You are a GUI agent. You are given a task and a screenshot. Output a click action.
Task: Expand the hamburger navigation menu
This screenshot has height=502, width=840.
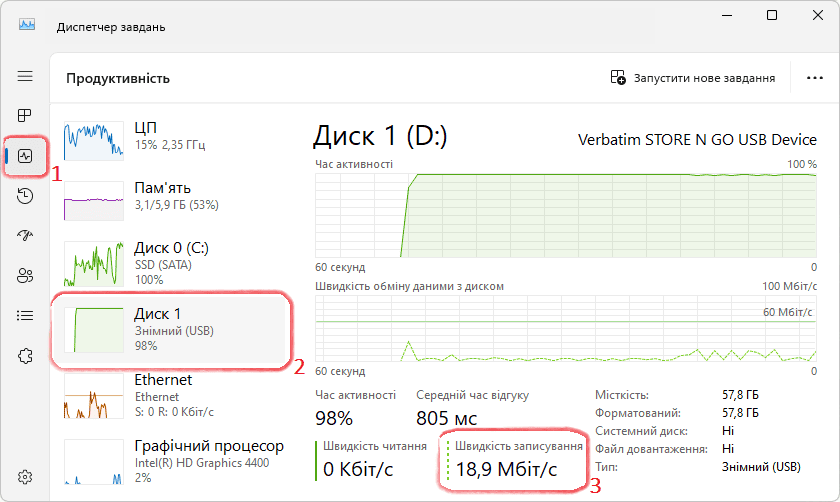pyautogui.click(x=25, y=76)
